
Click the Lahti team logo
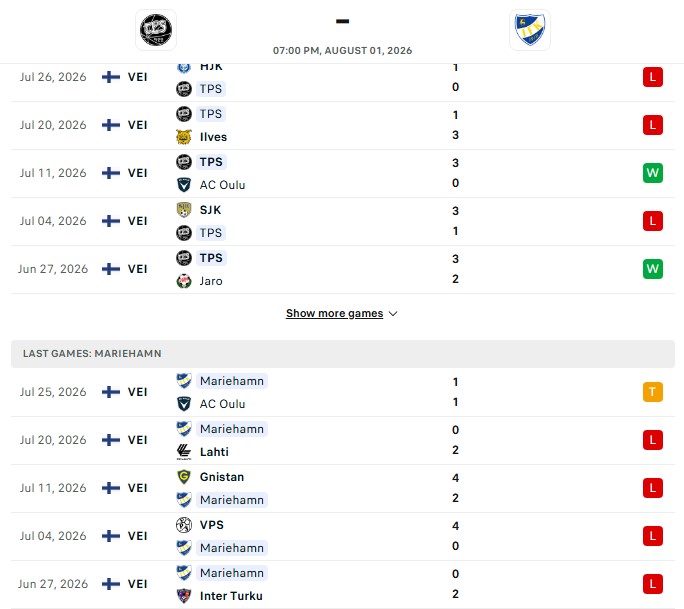click(x=184, y=452)
